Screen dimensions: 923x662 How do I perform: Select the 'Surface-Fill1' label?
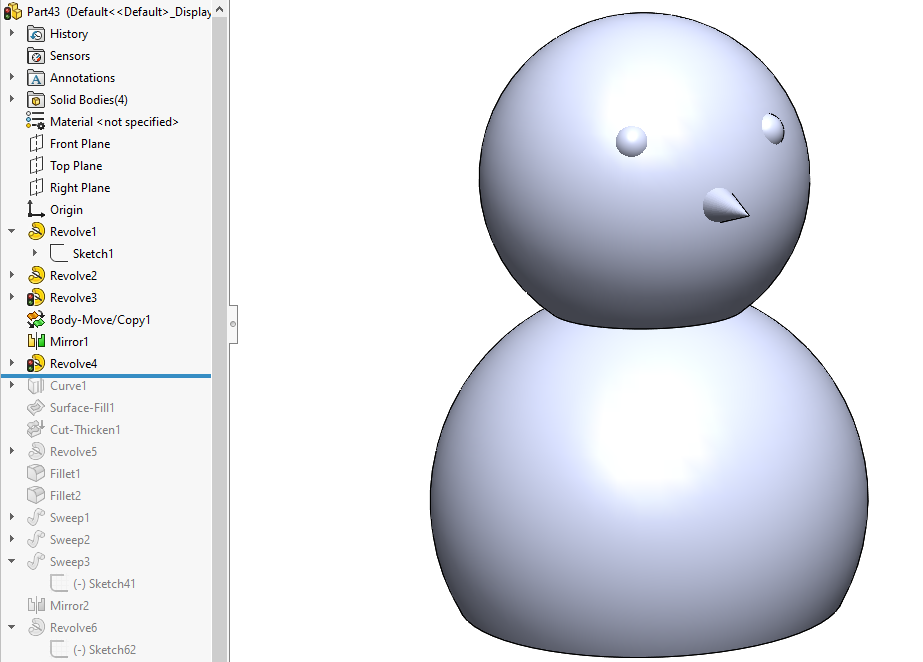point(82,408)
